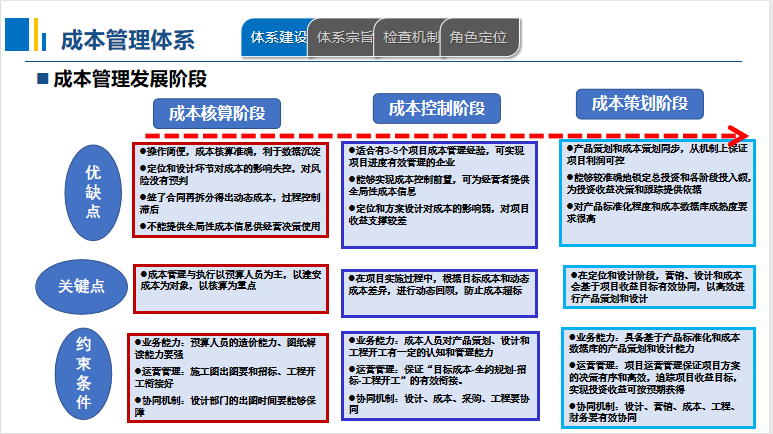
Task: Click text 不能提供全局性成本信息供经营决策使用
Action: (234, 226)
